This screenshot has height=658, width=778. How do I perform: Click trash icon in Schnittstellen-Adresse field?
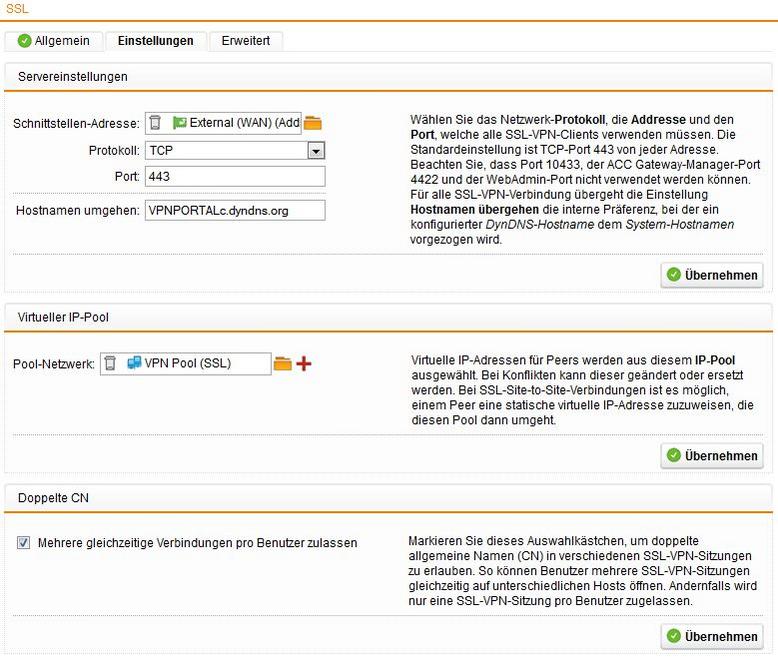click(156, 123)
